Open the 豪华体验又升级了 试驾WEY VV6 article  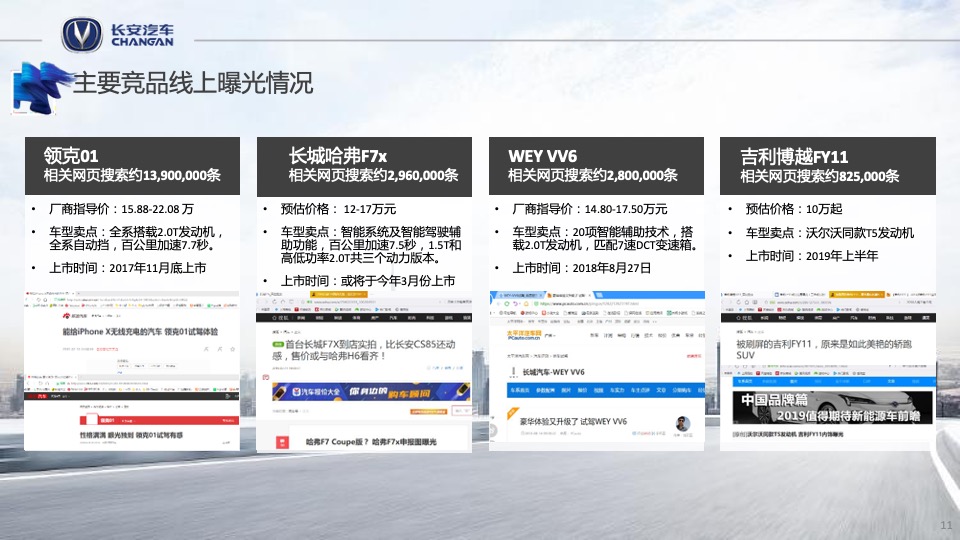(573, 421)
